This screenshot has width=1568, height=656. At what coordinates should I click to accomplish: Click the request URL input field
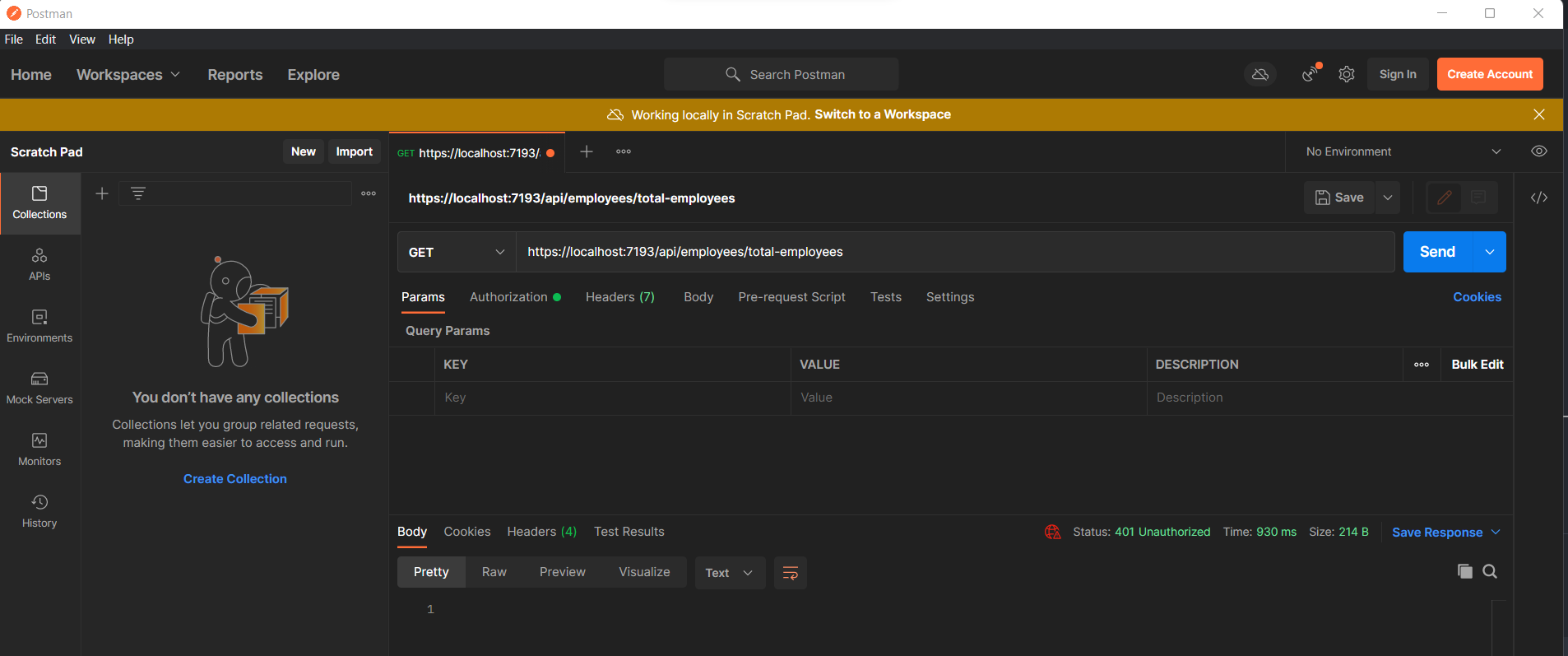[955, 252]
